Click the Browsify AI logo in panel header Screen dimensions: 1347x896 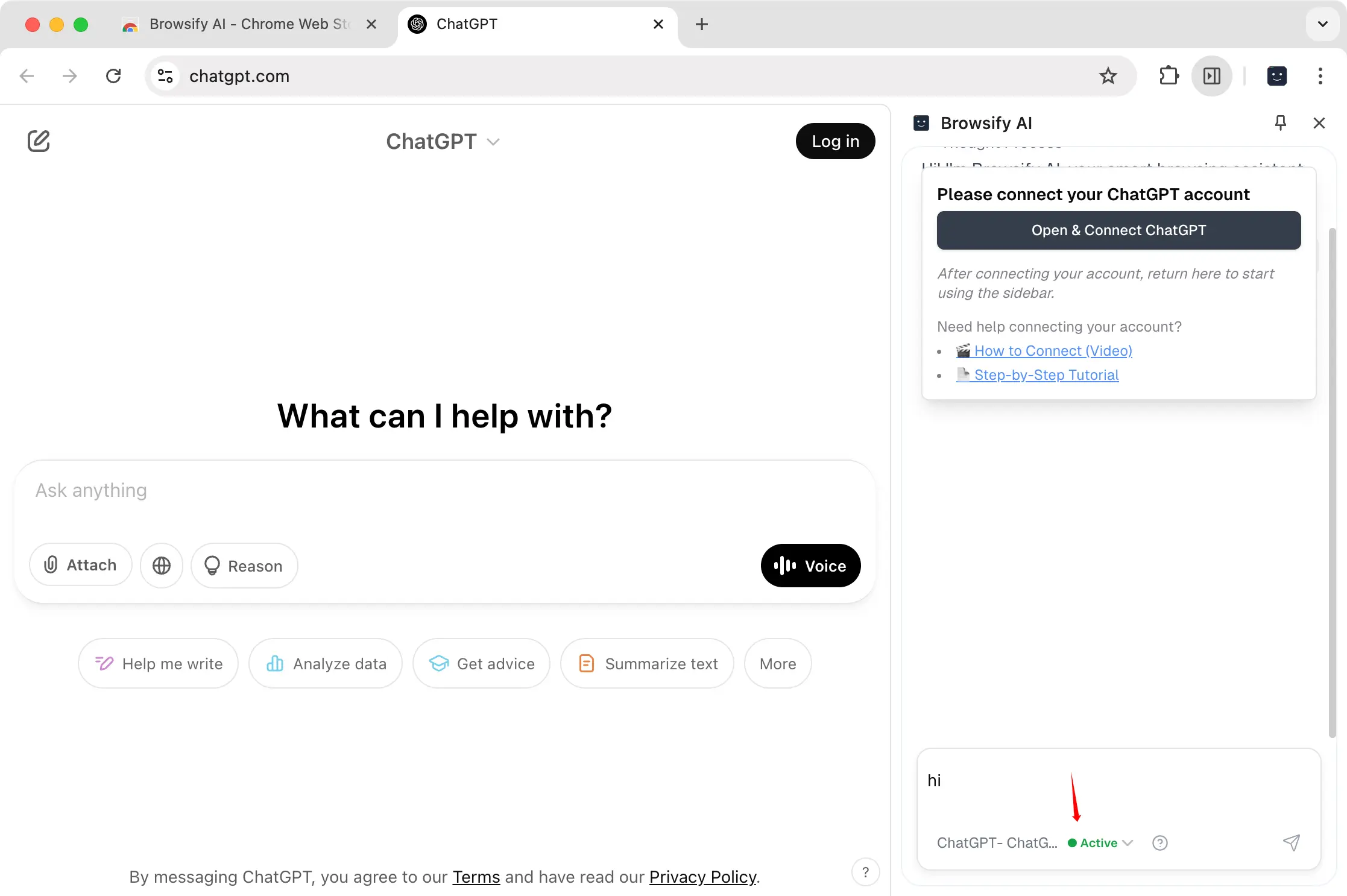(x=921, y=123)
